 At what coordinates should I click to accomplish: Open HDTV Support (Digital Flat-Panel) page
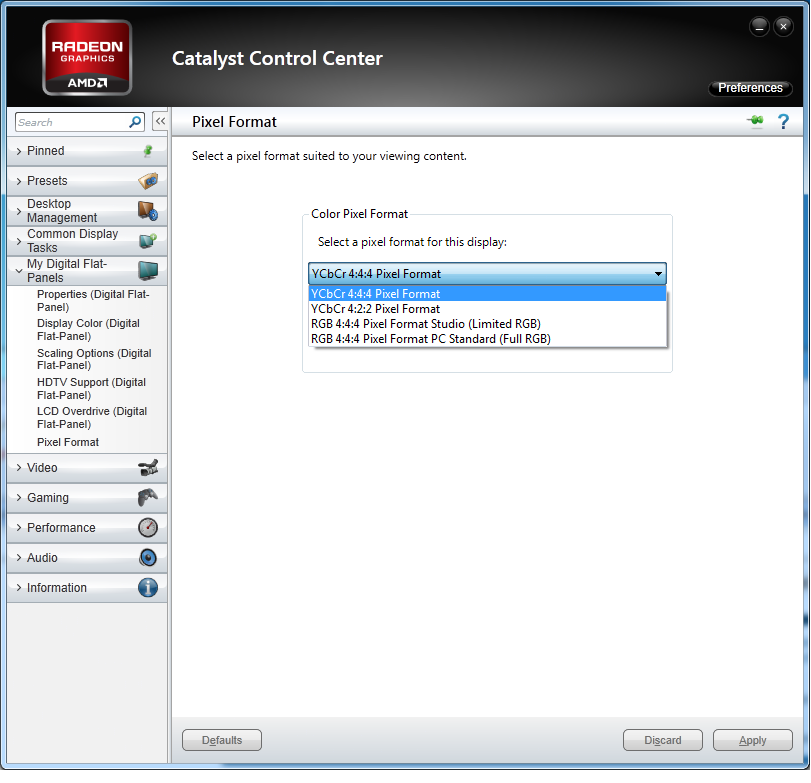click(92, 388)
